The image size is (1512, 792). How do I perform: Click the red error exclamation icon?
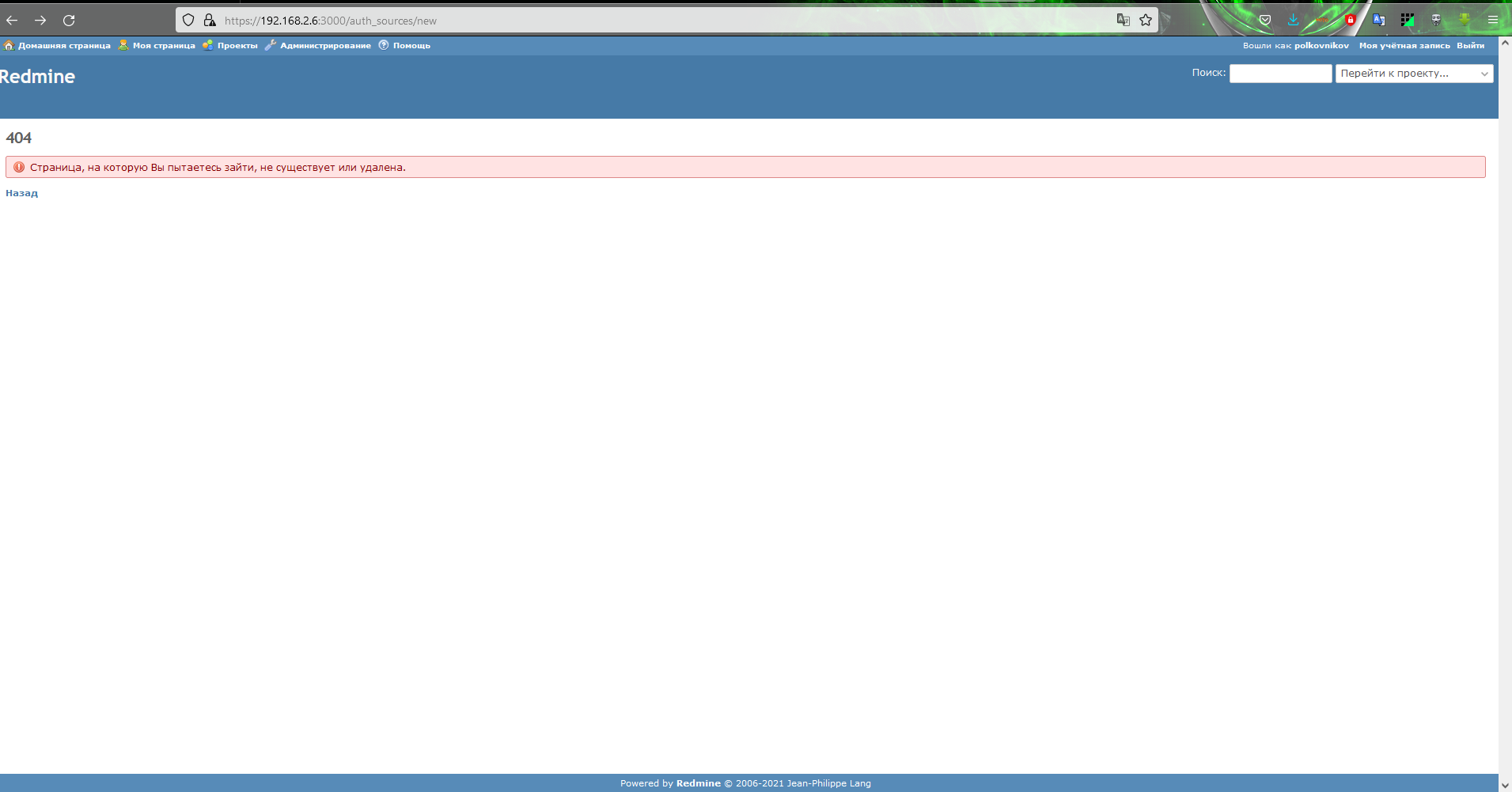[x=19, y=167]
